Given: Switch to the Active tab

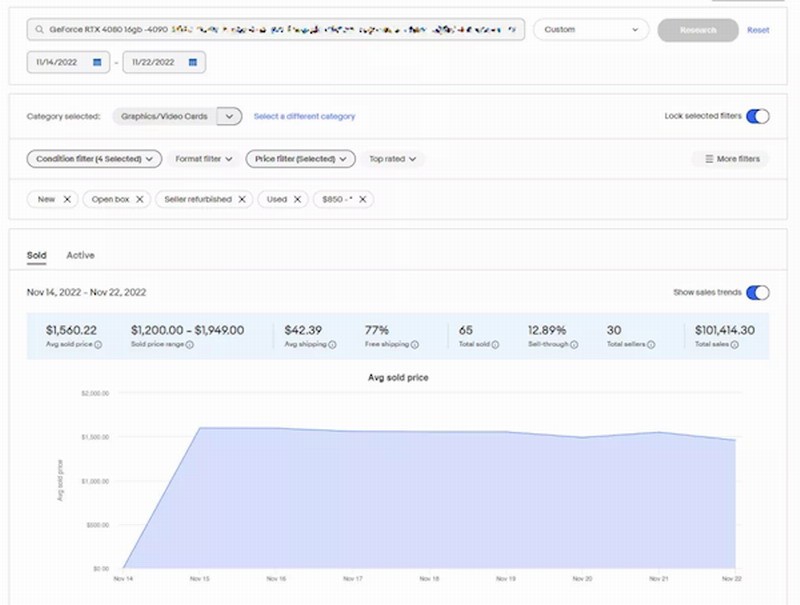Looking at the screenshot, I should 80,255.
